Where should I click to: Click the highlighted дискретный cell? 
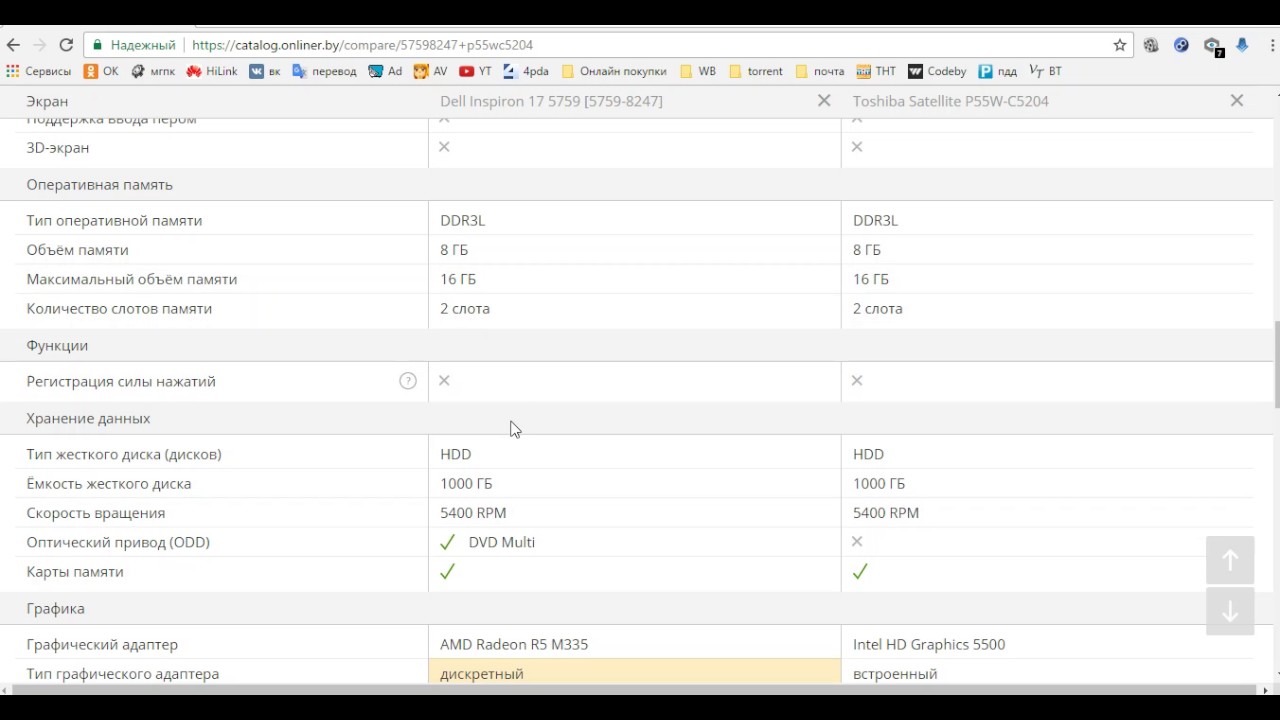pos(634,673)
